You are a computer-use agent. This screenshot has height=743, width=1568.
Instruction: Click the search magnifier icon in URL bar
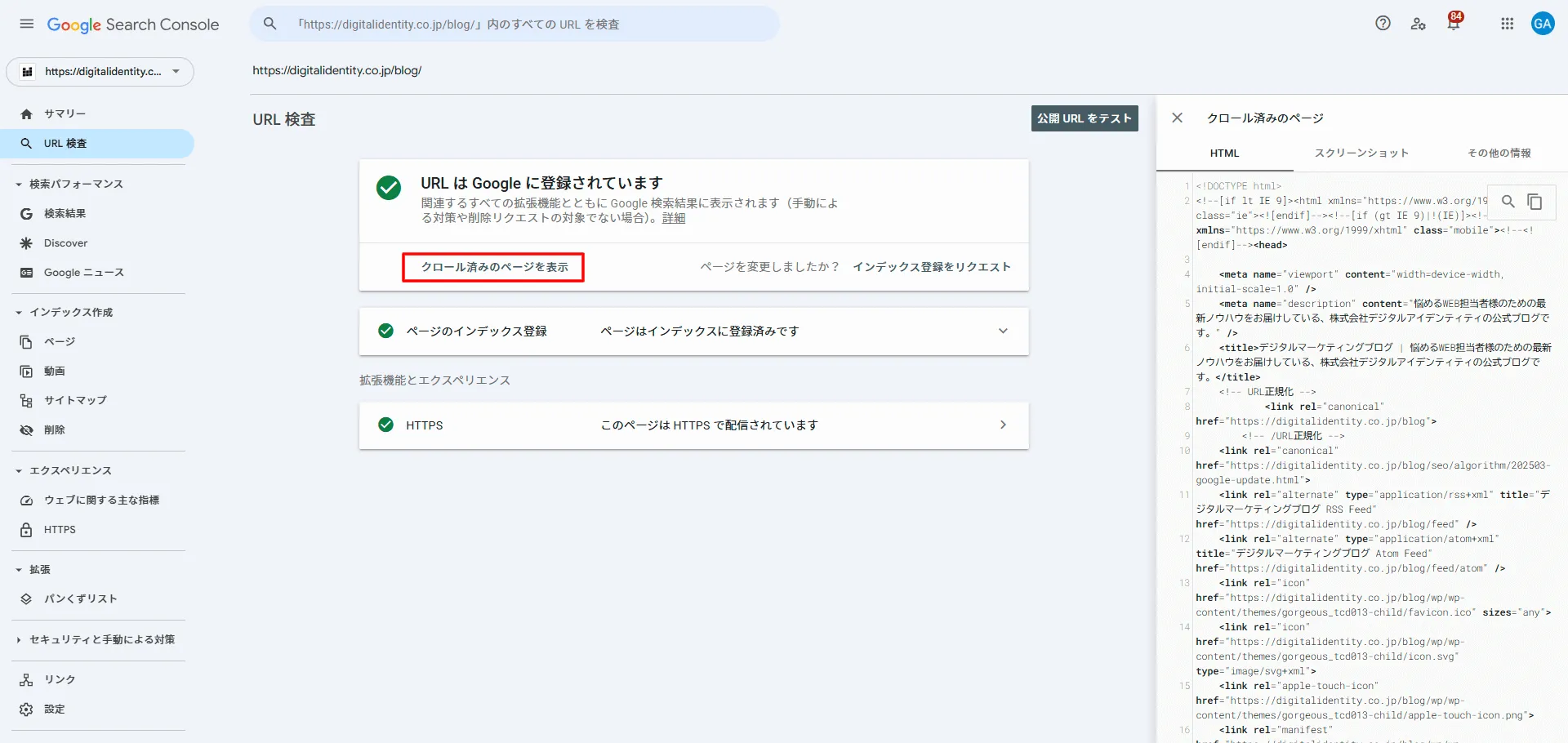coord(270,24)
